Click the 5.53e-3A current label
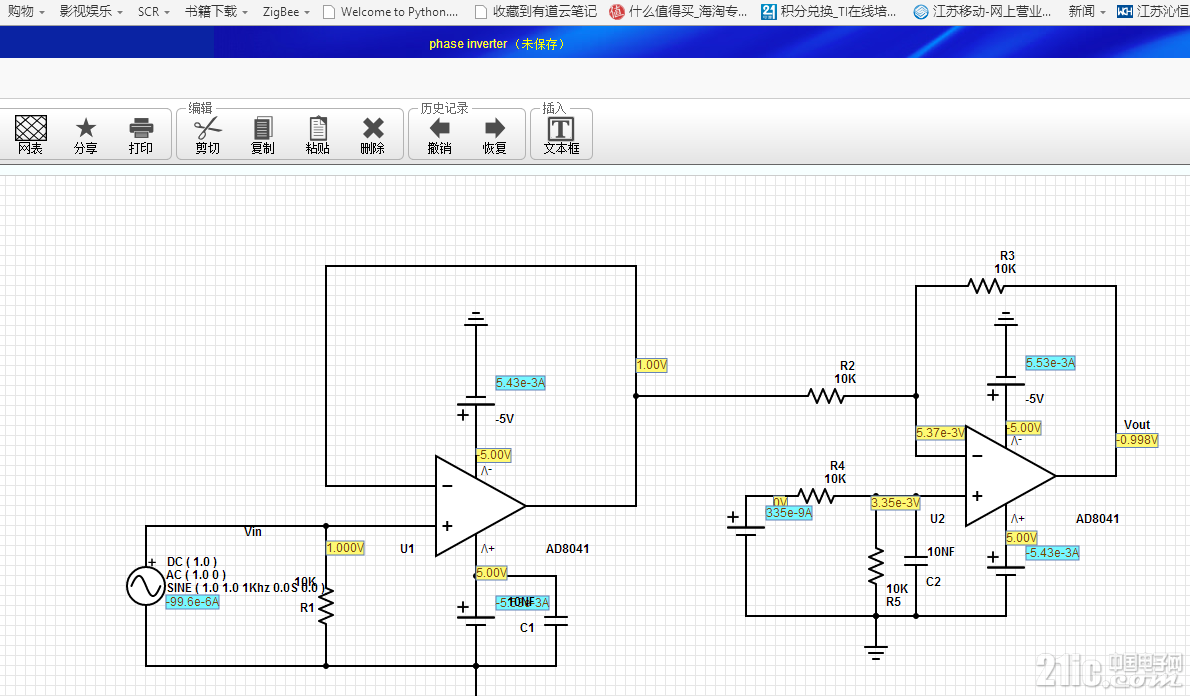The height and width of the screenshot is (696, 1190). pos(1050,363)
